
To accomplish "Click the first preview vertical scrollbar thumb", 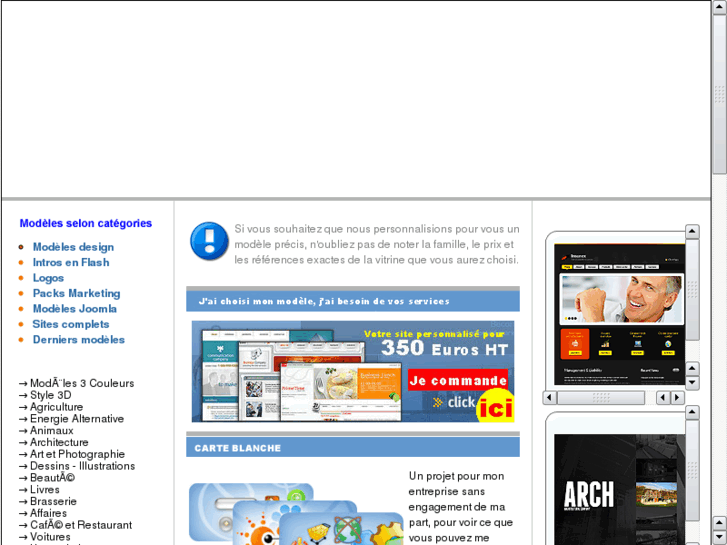I will point(692,290).
